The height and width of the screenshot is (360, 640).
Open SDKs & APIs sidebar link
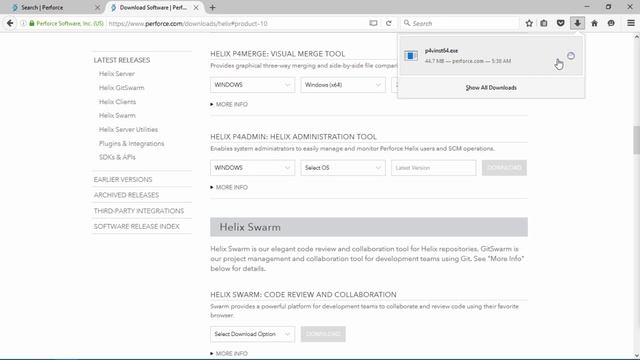117,157
